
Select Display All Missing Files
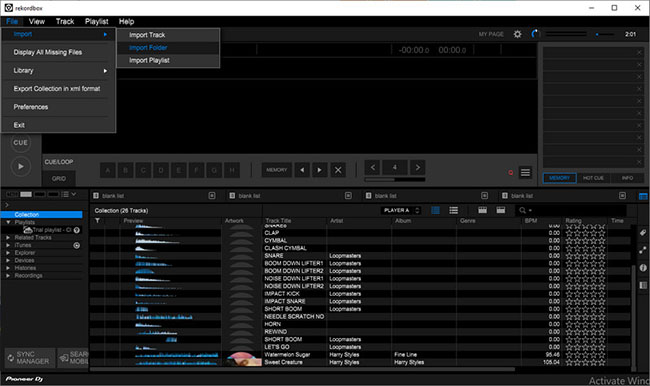point(58,52)
